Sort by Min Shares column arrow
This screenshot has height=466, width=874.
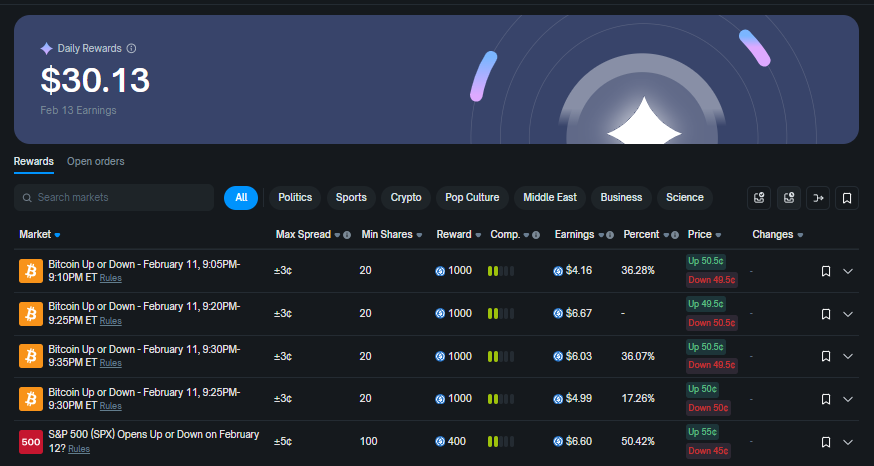(419, 235)
